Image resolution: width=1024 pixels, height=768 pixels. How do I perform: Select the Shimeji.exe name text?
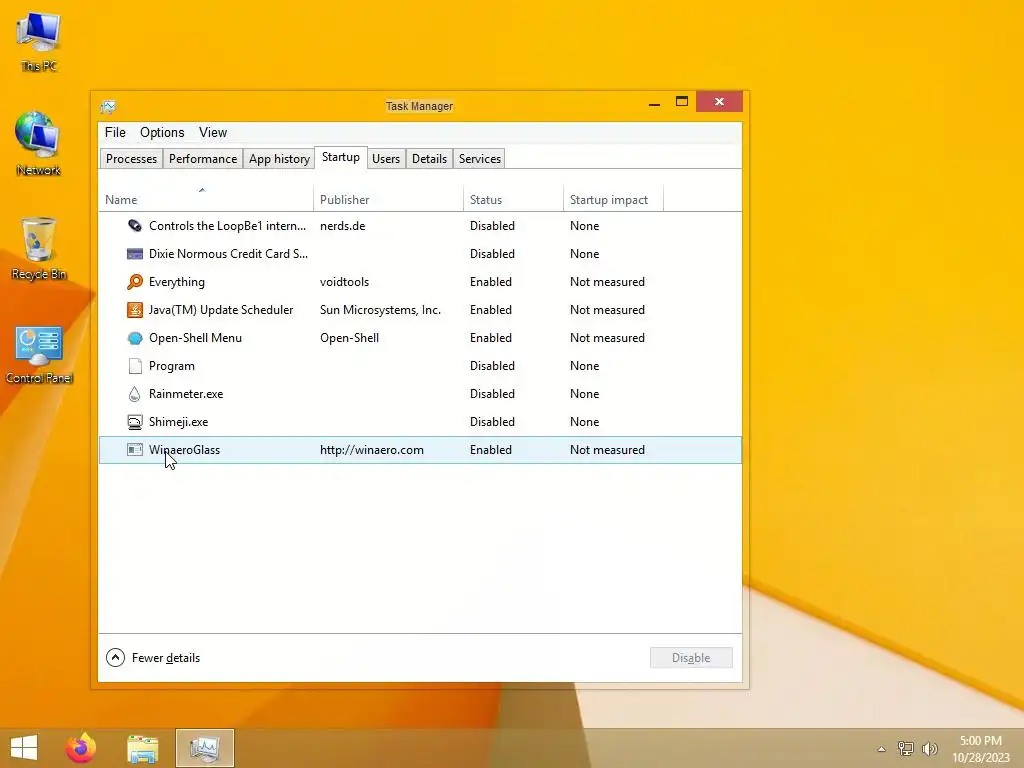click(x=178, y=423)
